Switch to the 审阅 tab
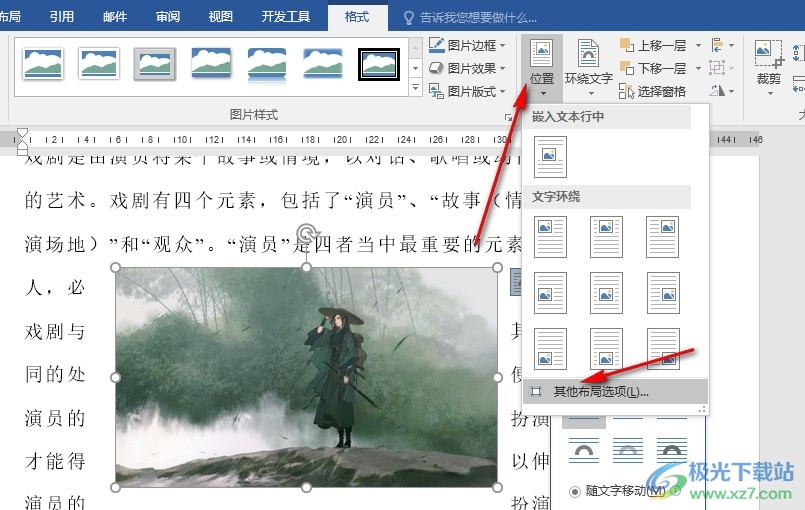 [168, 16]
